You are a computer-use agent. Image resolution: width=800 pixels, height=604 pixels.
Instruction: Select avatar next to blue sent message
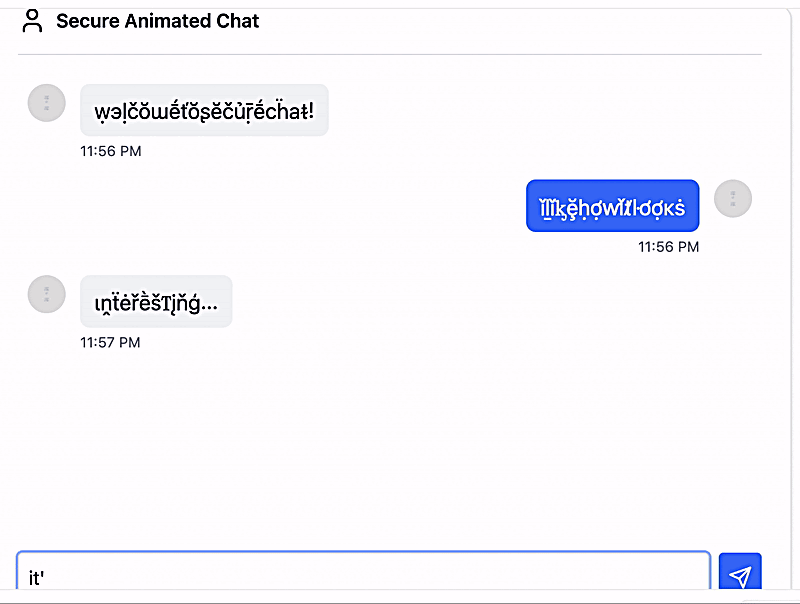(x=733, y=198)
